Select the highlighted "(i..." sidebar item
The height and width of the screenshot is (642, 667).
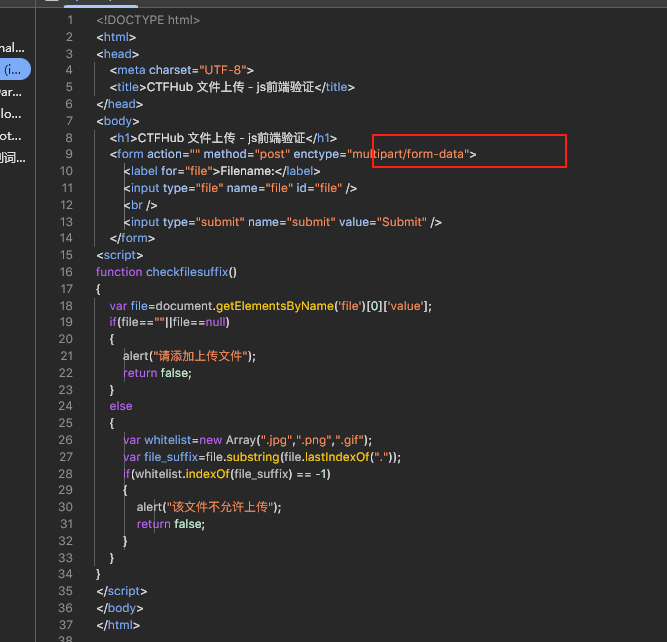14,69
